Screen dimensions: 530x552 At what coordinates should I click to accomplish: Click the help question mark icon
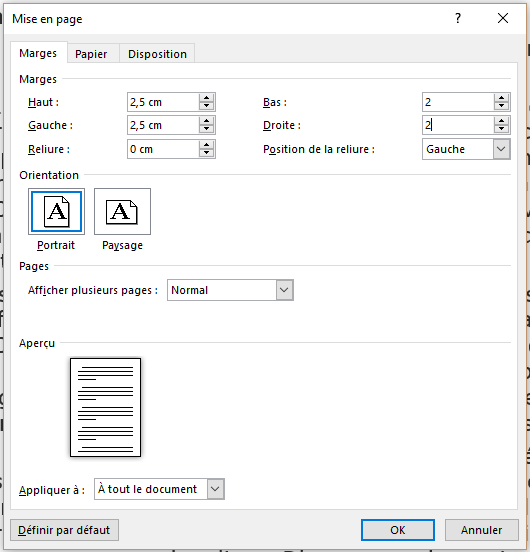tap(458, 18)
